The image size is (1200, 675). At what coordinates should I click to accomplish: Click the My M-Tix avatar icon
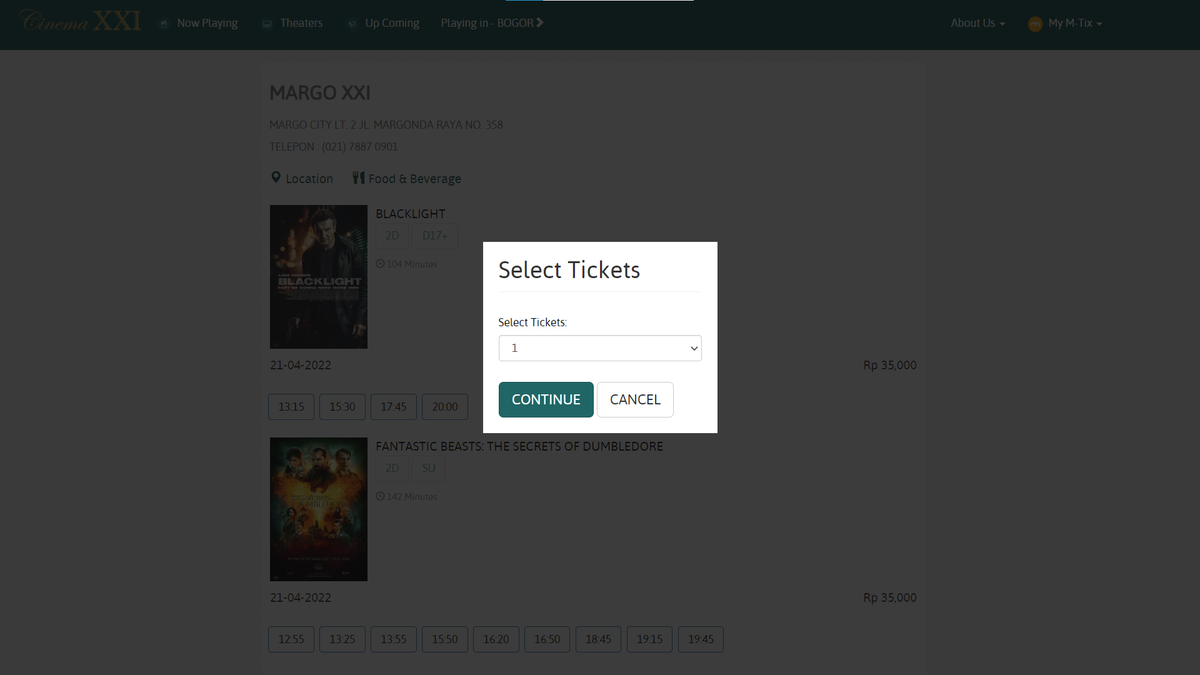(x=1035, y=24)
